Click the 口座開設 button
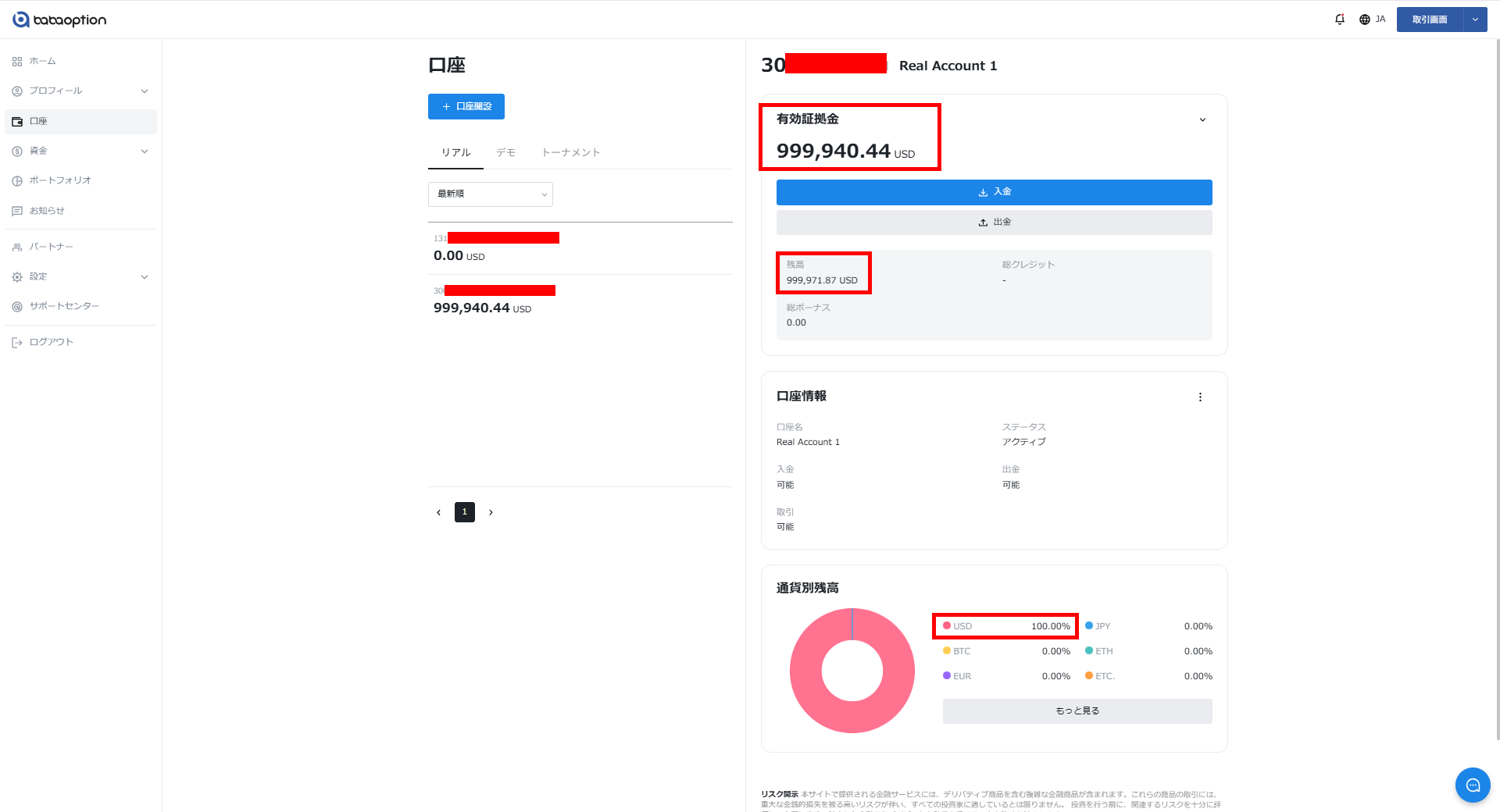 click(x=466, y=107)
